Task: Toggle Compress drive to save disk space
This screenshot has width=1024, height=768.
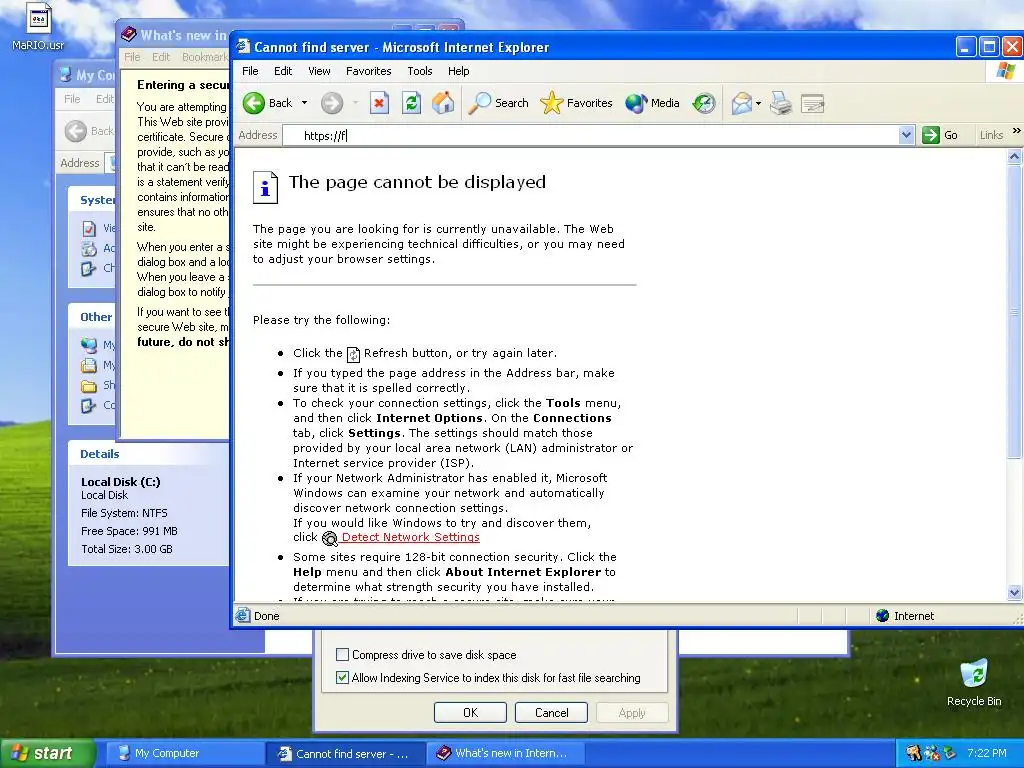Action: (x=342, y=654)
